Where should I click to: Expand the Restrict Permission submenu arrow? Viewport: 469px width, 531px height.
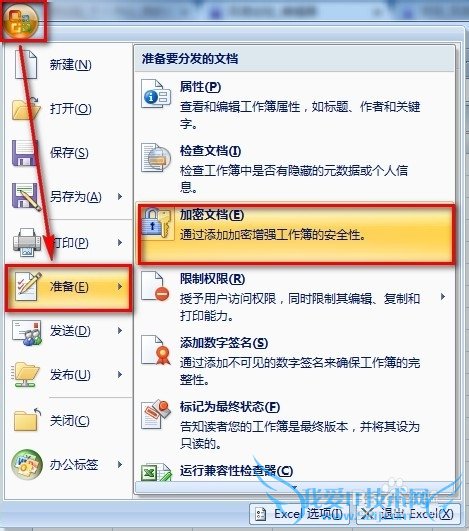[443, 297]
